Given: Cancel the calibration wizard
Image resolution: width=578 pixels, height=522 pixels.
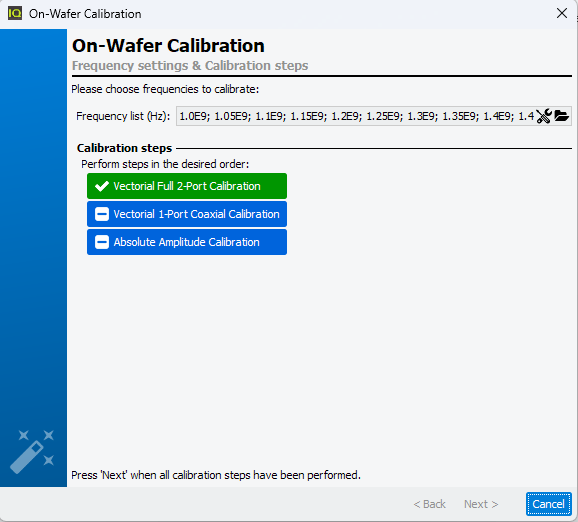Looking at the screenshot, I should click(549, 504).
